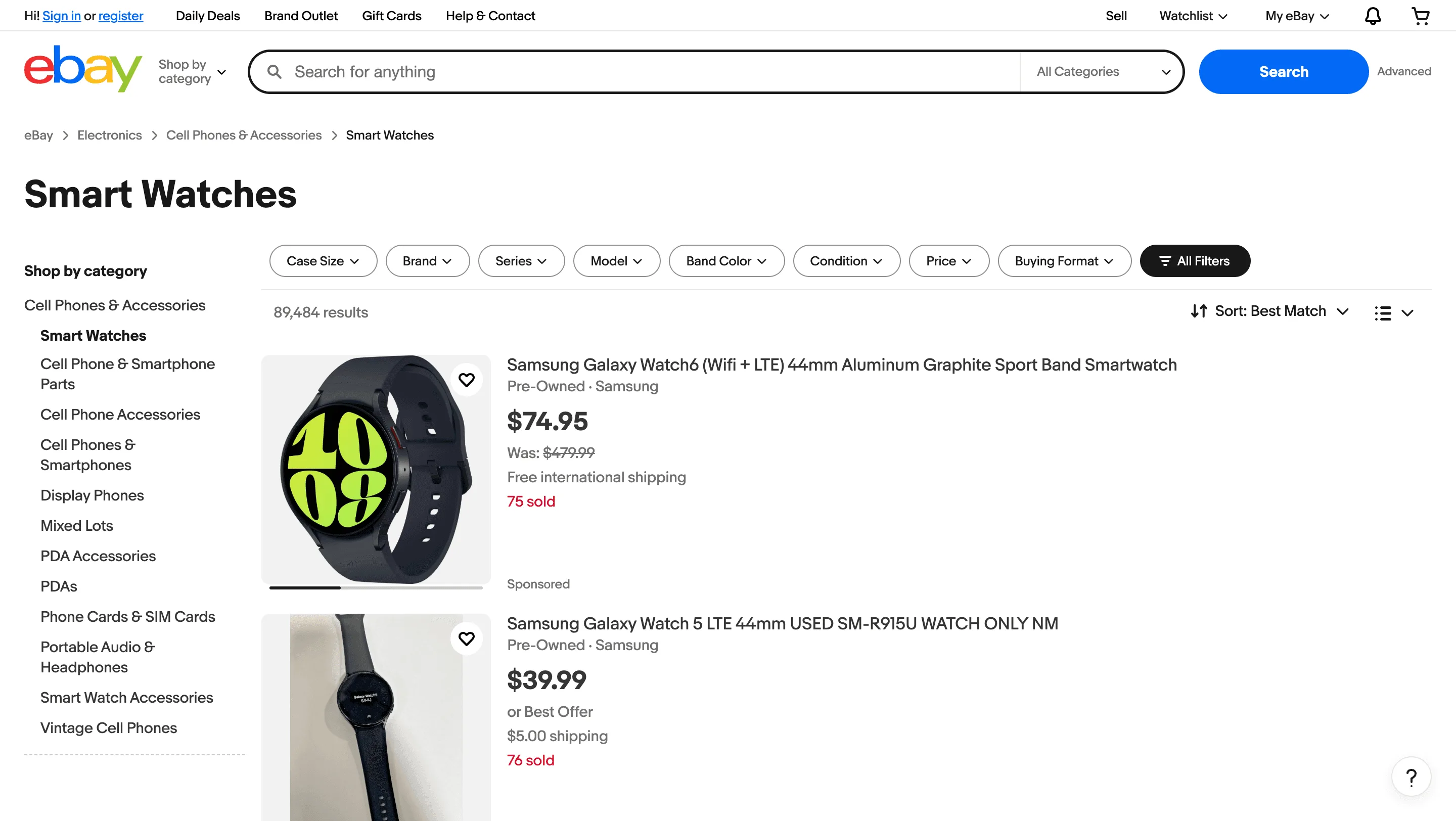
Task: Expand the Condition filter
Action: (x=846, y=260)
